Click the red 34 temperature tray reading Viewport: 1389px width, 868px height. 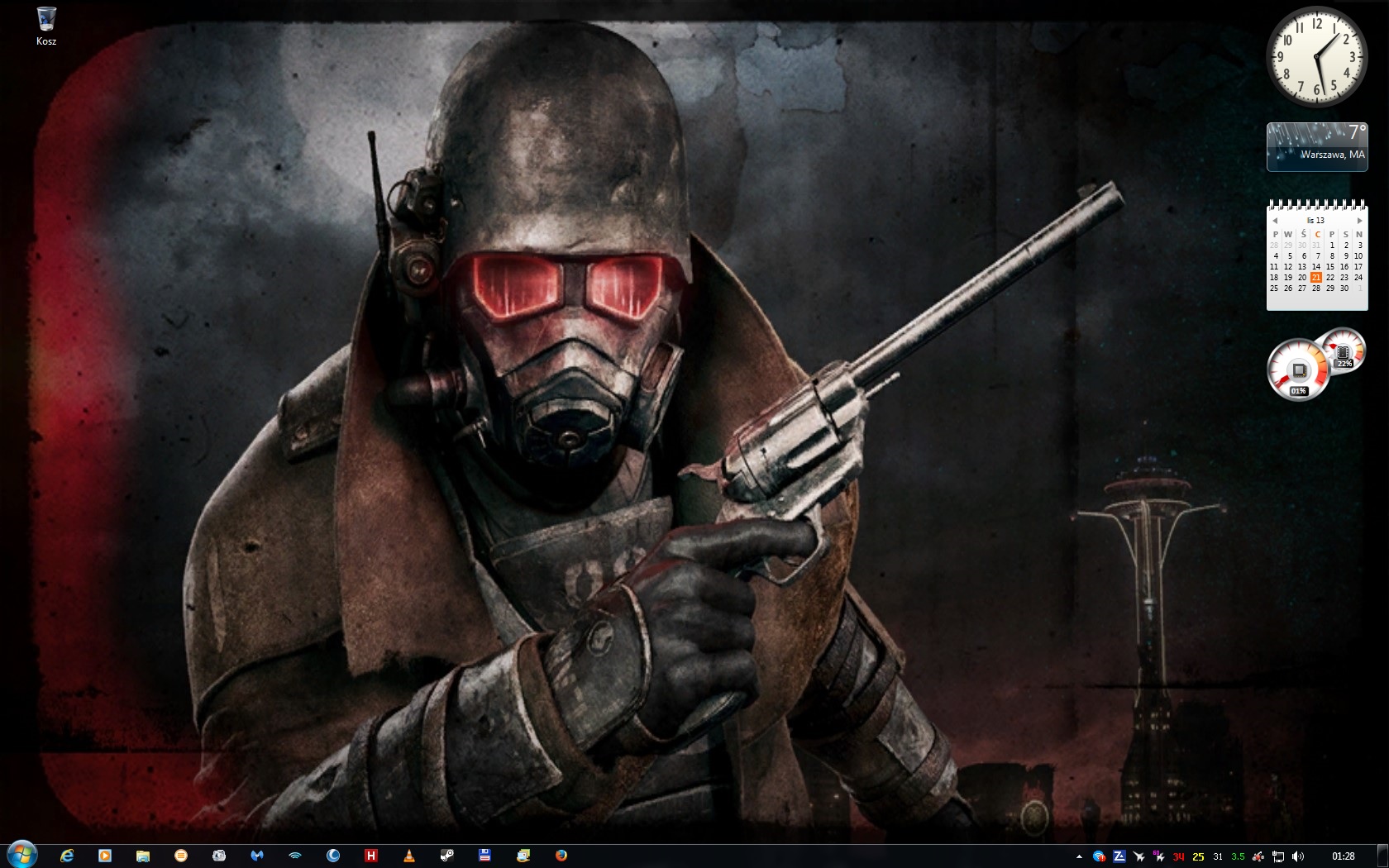[x=1179, y=856]
